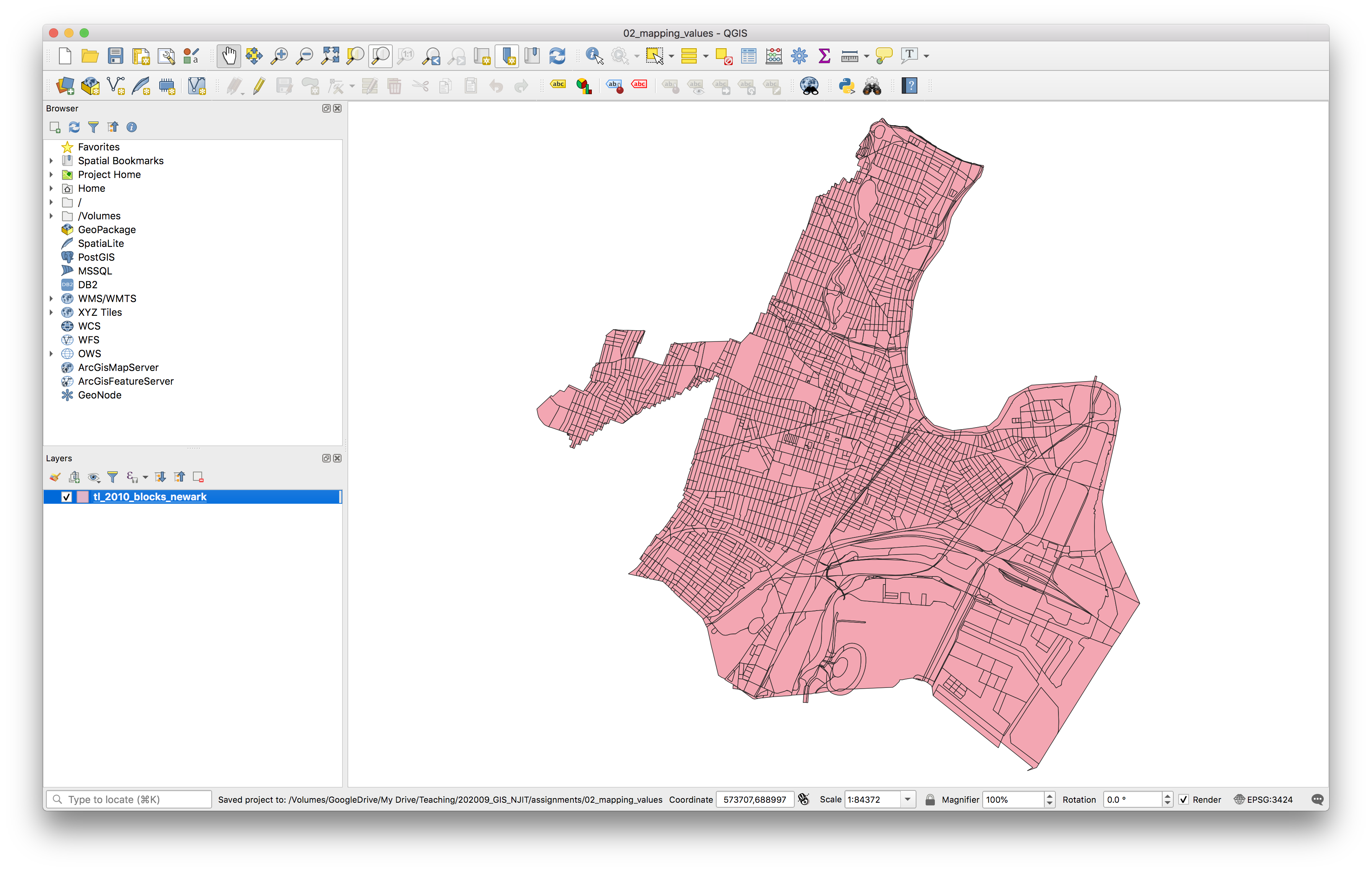This screenshot has height=872, width=1372.
Task: Open the attribute table icon
Action: tap(748, 56)
